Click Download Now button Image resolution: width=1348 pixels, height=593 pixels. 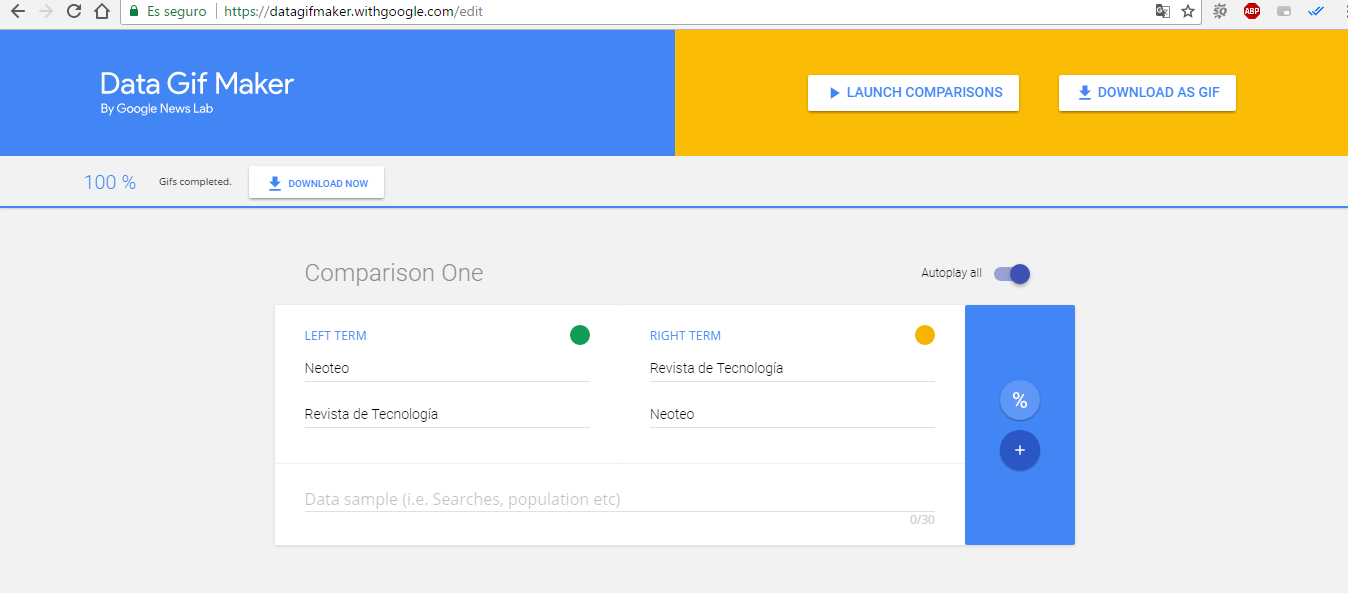click(x=316, y=183)
